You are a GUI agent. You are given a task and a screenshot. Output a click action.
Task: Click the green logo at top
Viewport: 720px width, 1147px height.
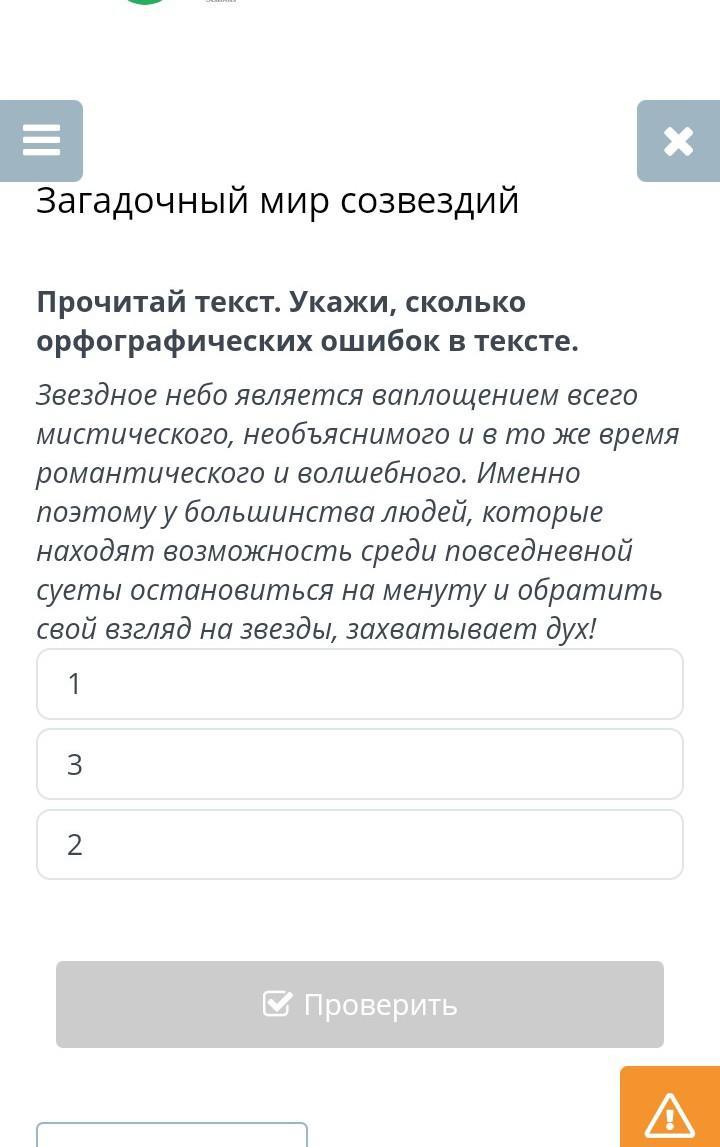(146, 2)
